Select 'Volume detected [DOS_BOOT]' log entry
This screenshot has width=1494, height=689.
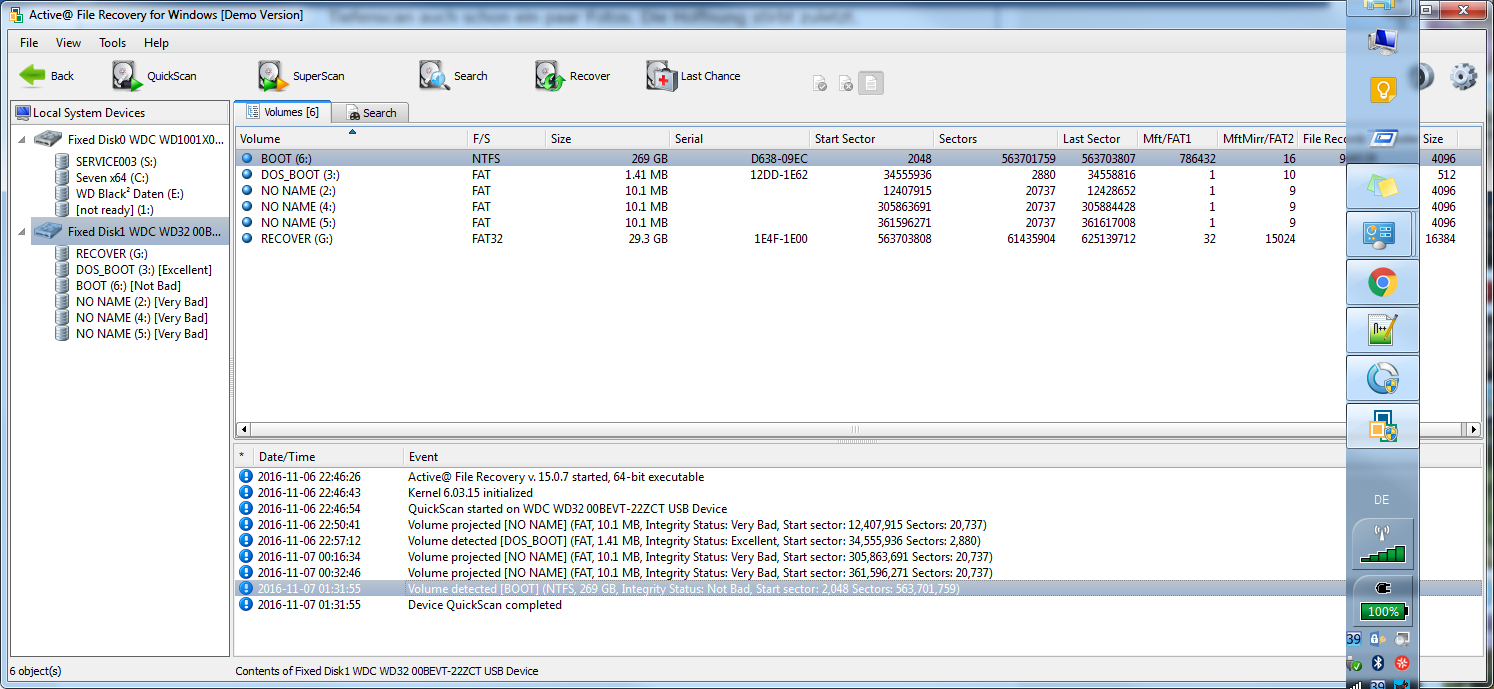[858, 541]
